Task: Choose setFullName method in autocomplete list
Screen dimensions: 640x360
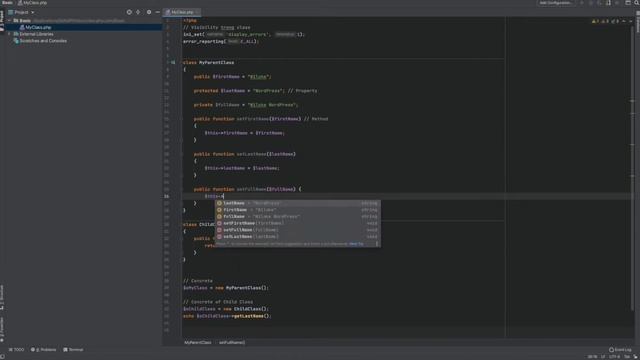Action: tap(298, 230)
